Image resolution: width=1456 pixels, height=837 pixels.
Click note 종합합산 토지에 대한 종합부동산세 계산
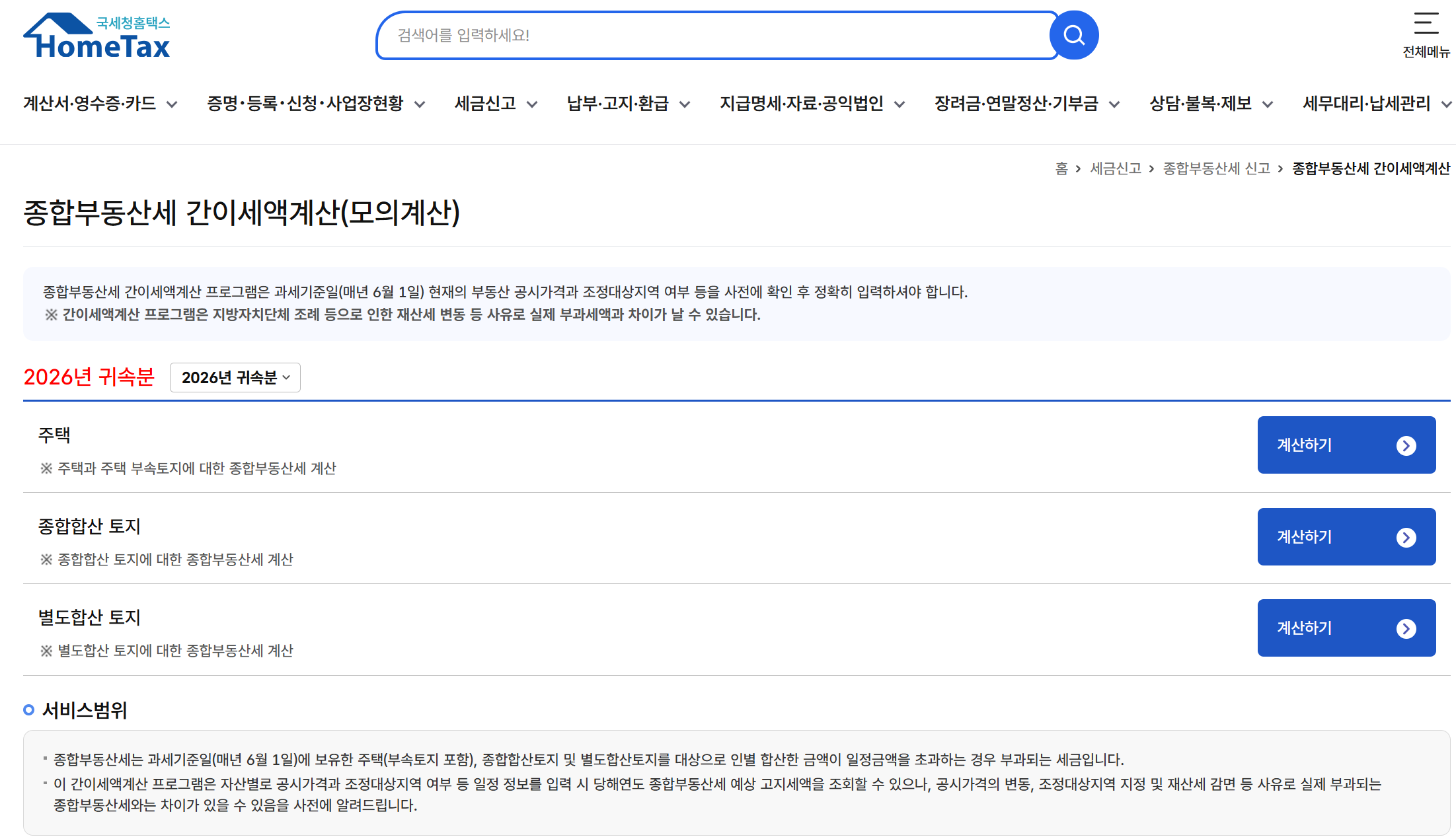(x=167, y=560)
